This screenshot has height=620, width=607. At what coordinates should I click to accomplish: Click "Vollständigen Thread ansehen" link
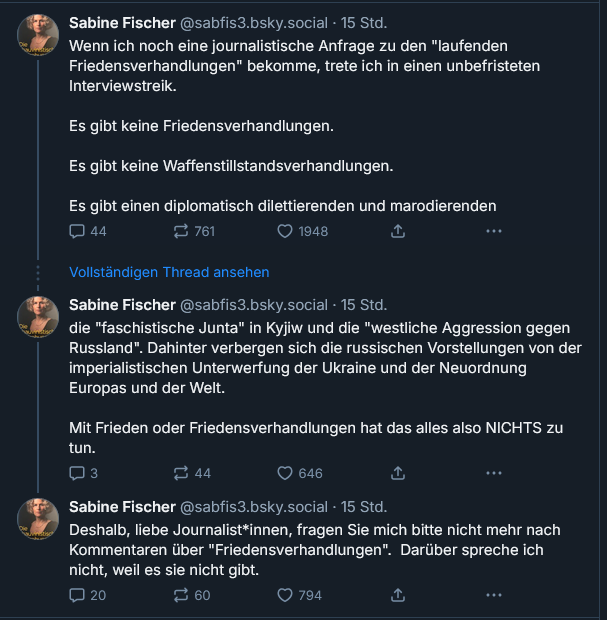tap(169, 272)
